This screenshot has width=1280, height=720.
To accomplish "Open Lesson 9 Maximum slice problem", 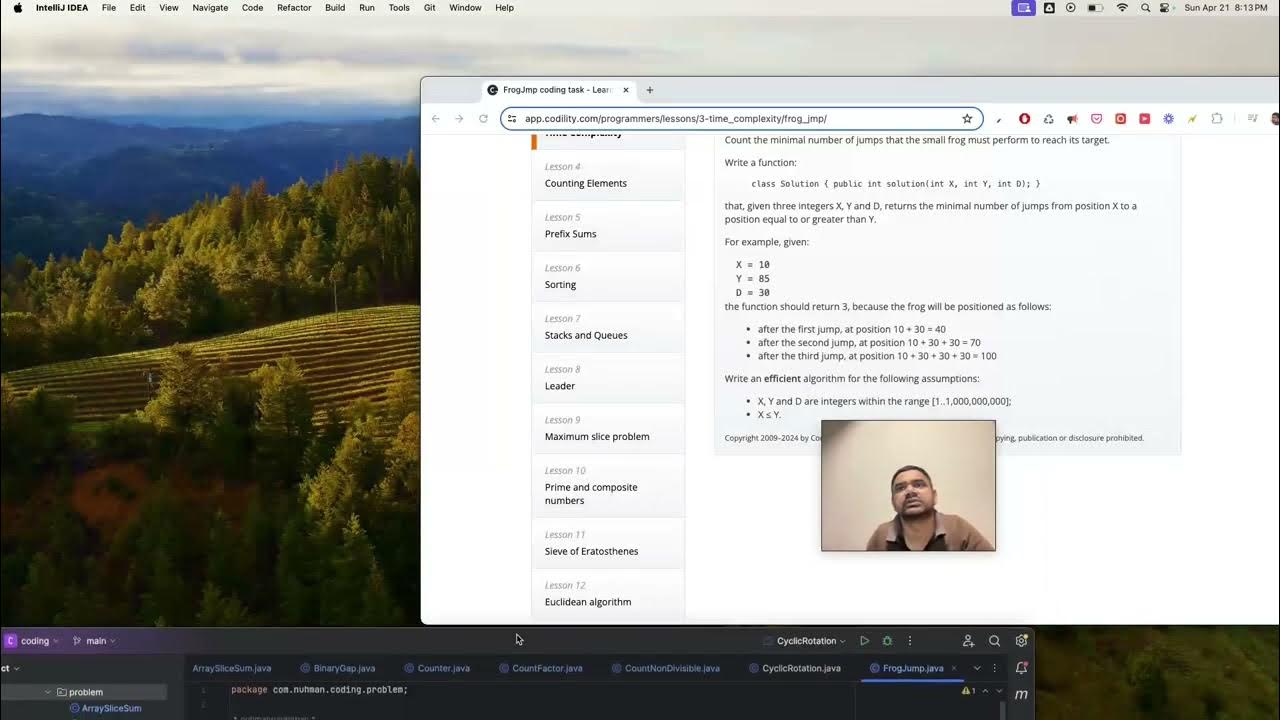I will 608,429.
